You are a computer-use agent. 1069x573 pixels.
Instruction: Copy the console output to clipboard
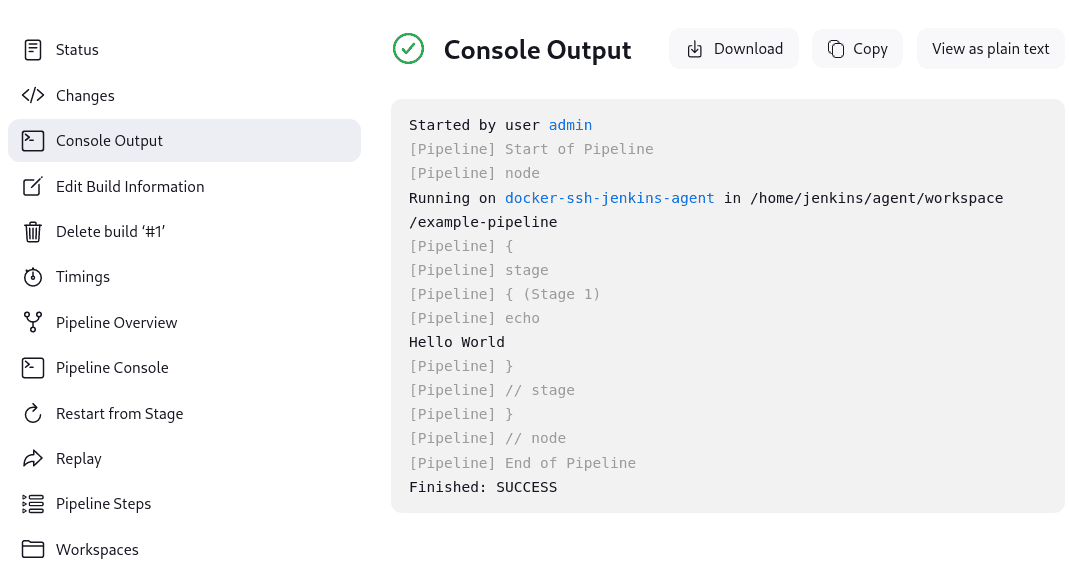click(857, 49)
